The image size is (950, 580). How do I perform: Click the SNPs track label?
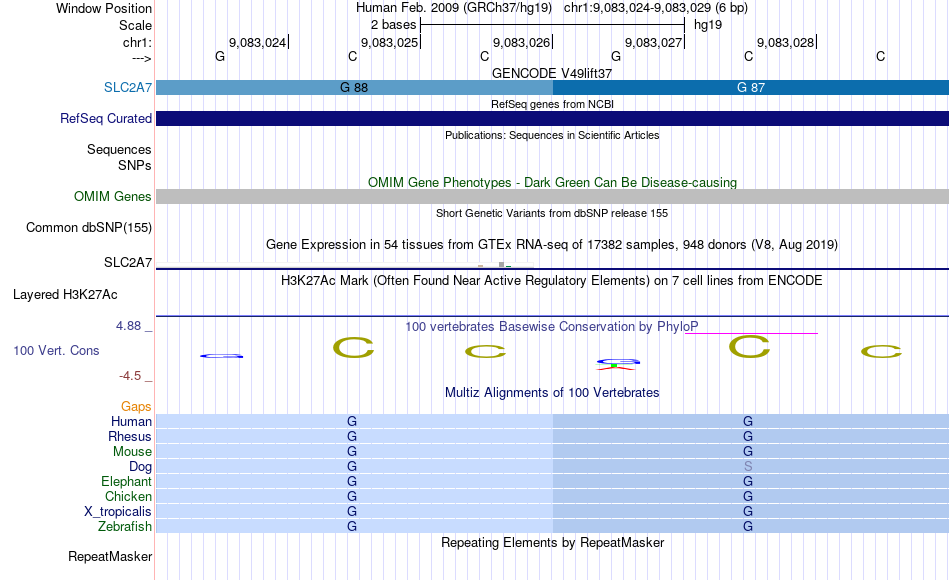(135, 165)
